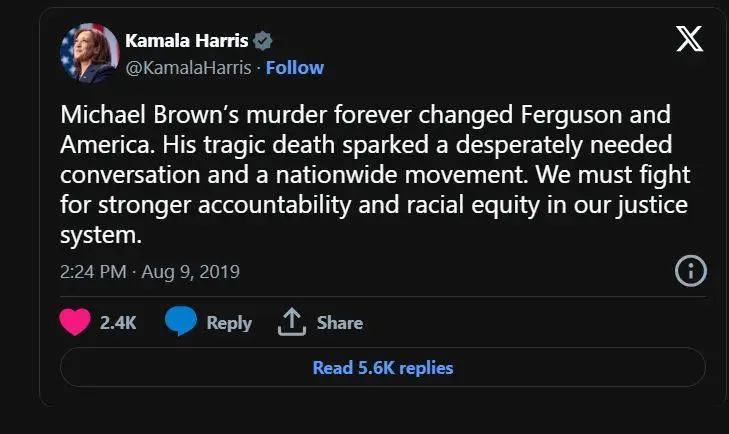Click the Kamala Harris display name
This screenshot has height=434, width=729.
[187, 41]
